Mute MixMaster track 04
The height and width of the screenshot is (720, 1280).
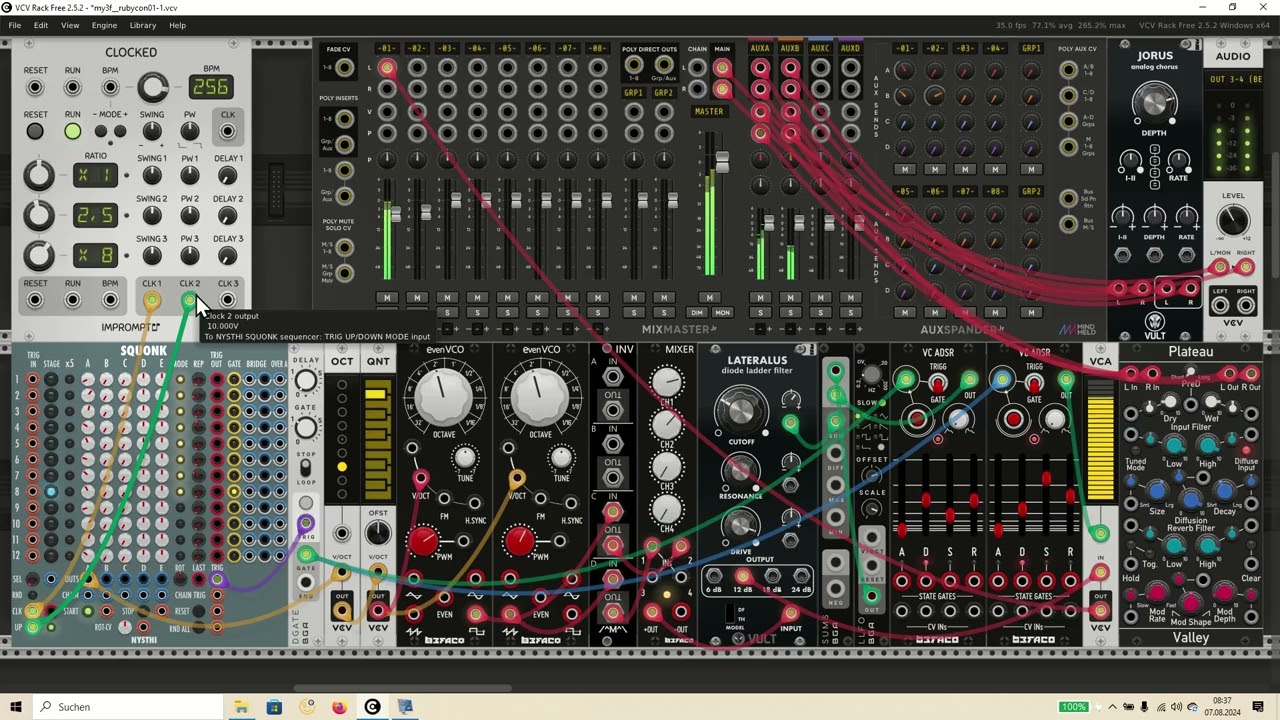click(477, 297)
